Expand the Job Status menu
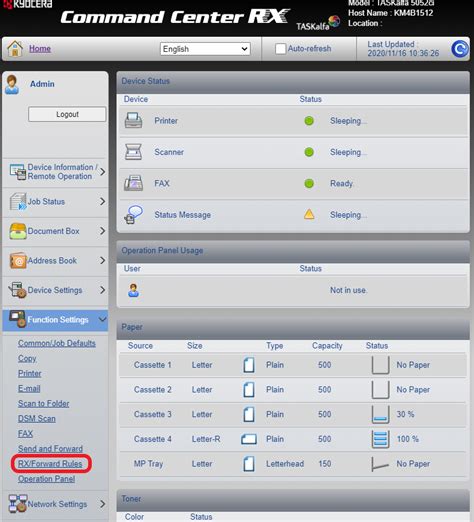 point(55,202)
